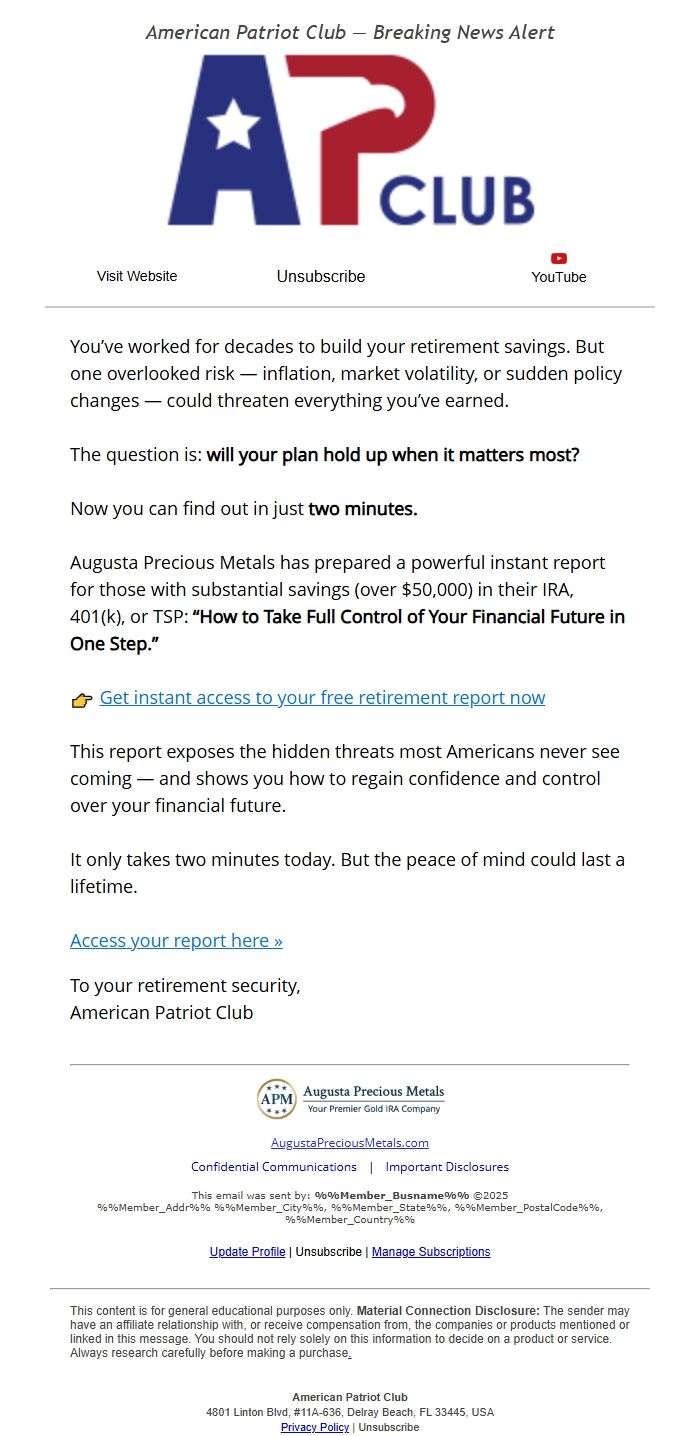The width and height of the screenshot is (700, 1436).
Task: Click Unsubscribe beside Privacy Policy
Action: (x=389, y=1428)
